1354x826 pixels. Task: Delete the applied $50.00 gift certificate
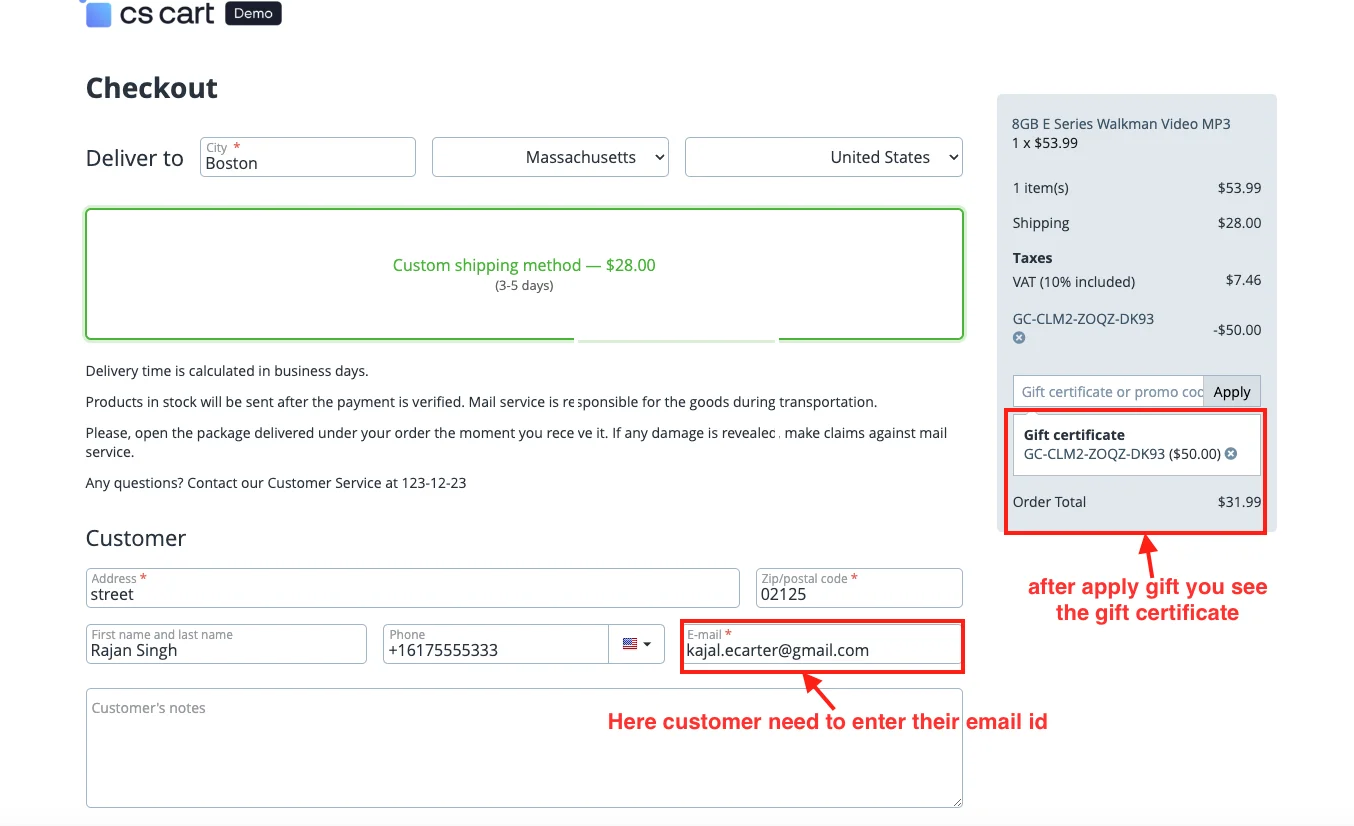[x=1231, y=454]
